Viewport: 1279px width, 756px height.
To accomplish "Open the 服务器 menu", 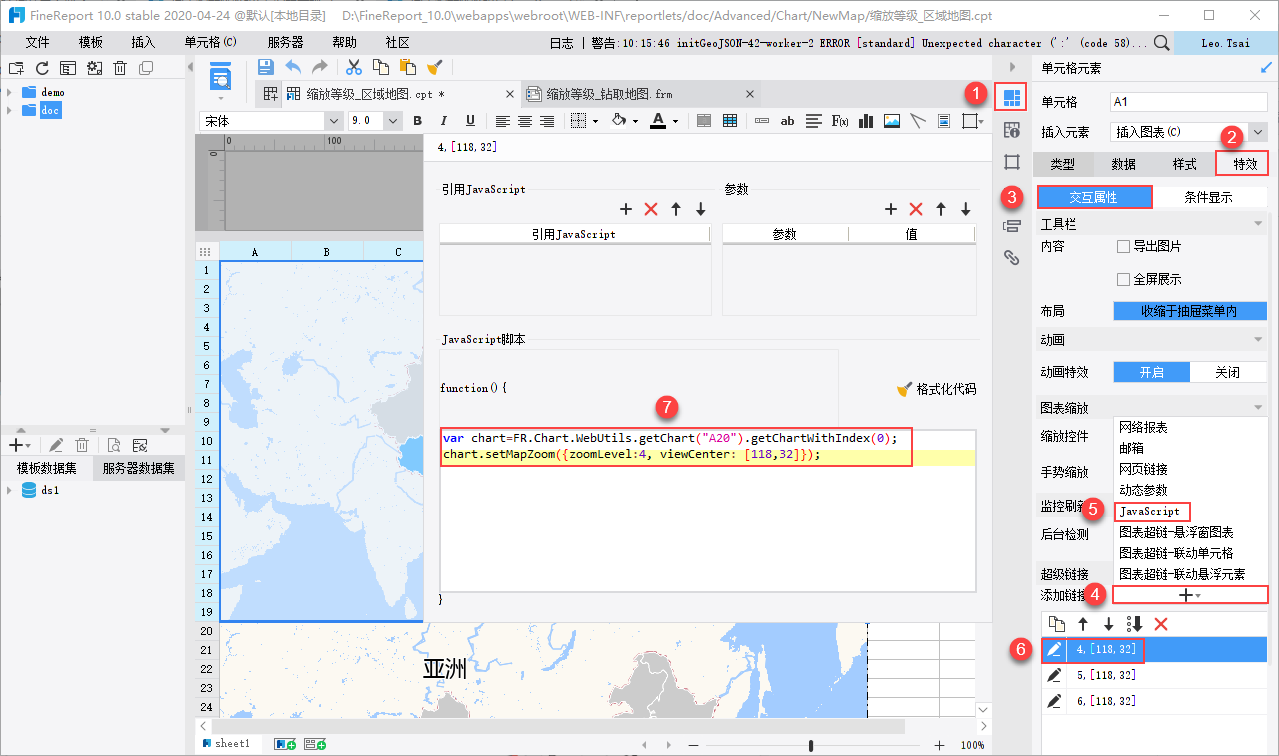I will [x=286, y=43].
